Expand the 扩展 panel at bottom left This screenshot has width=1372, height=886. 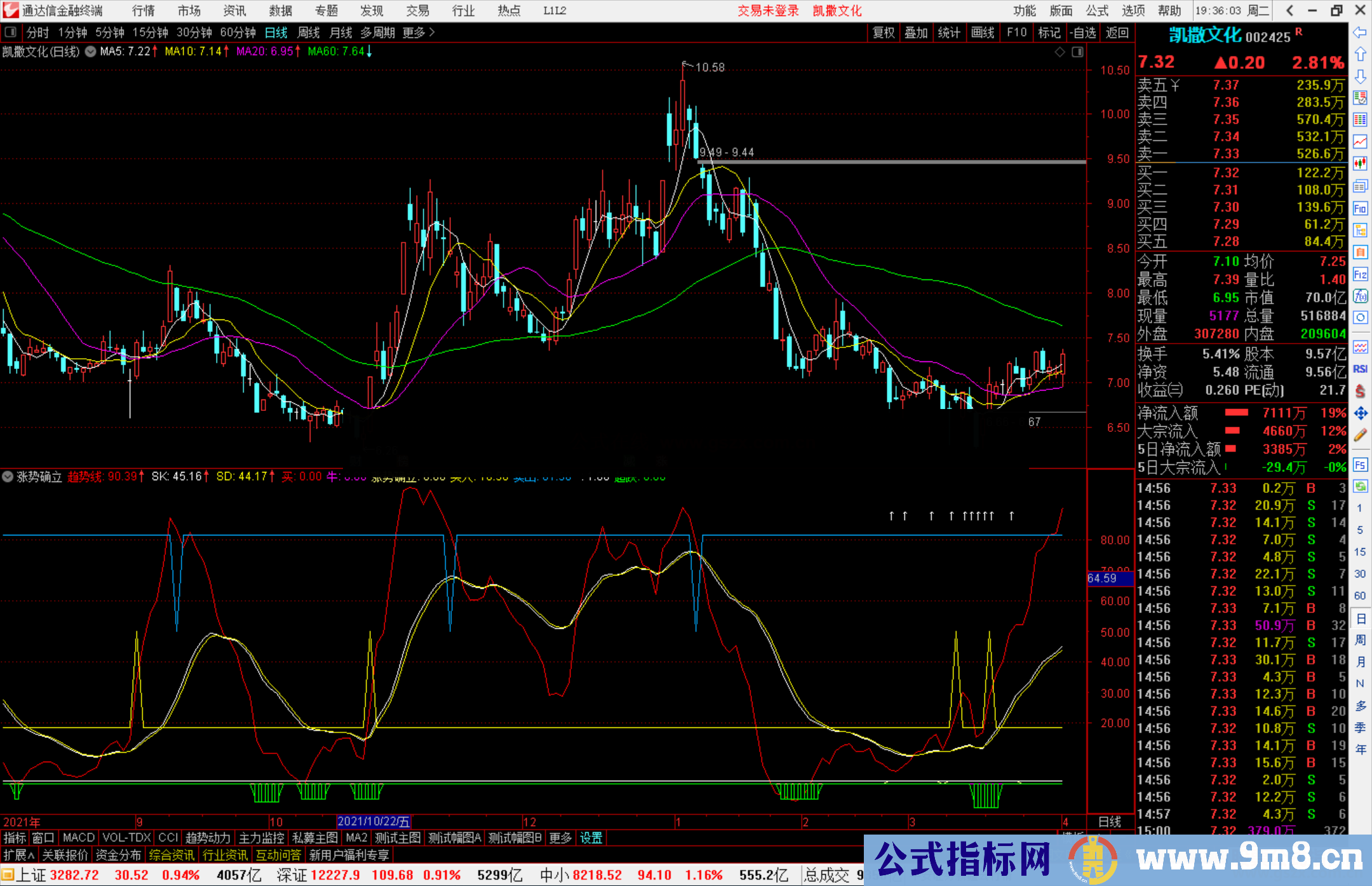[18, 855]
